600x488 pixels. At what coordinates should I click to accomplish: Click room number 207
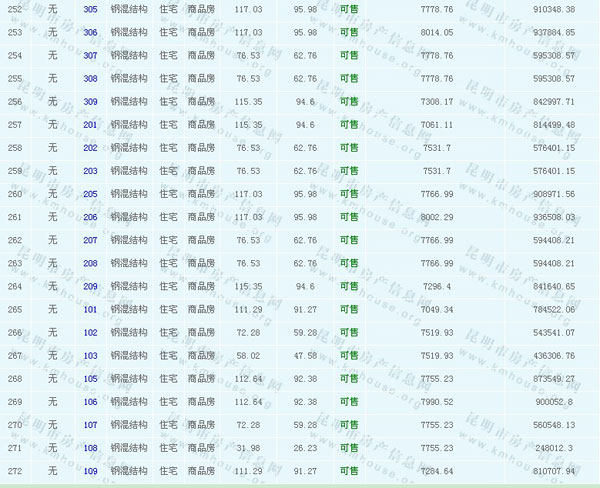coord(90,240)
